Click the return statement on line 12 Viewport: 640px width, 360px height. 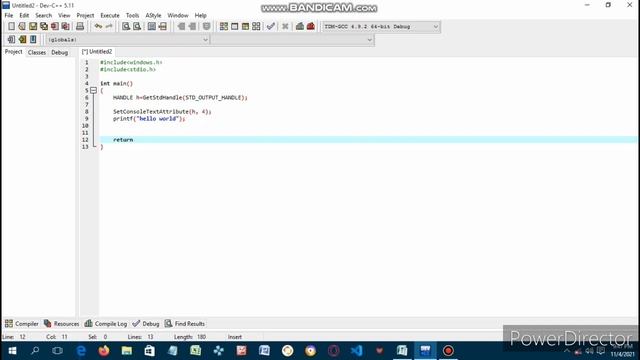(123, 140)
